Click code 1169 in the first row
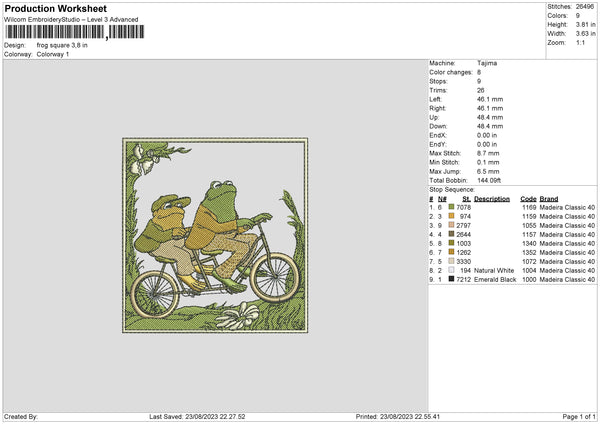This screenshot has height=424, width=600. tap(529, 207)
